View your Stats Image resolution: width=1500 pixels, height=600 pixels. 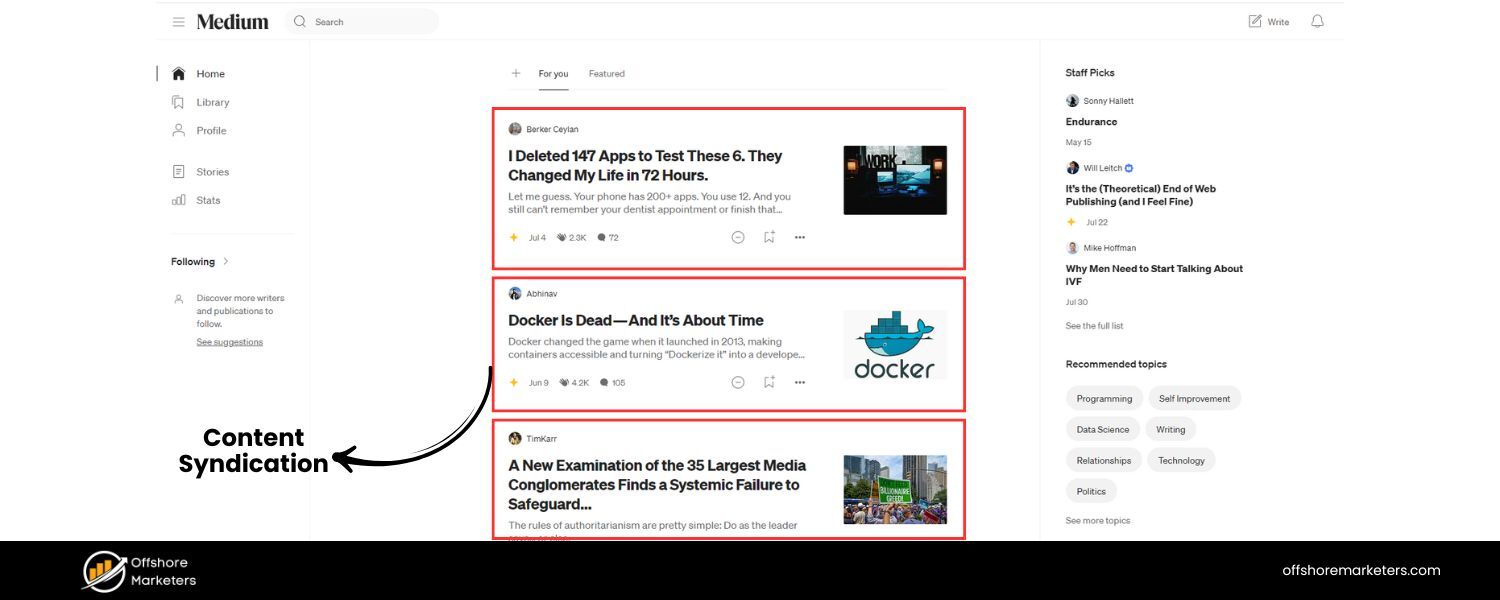[x=208, y=200]
